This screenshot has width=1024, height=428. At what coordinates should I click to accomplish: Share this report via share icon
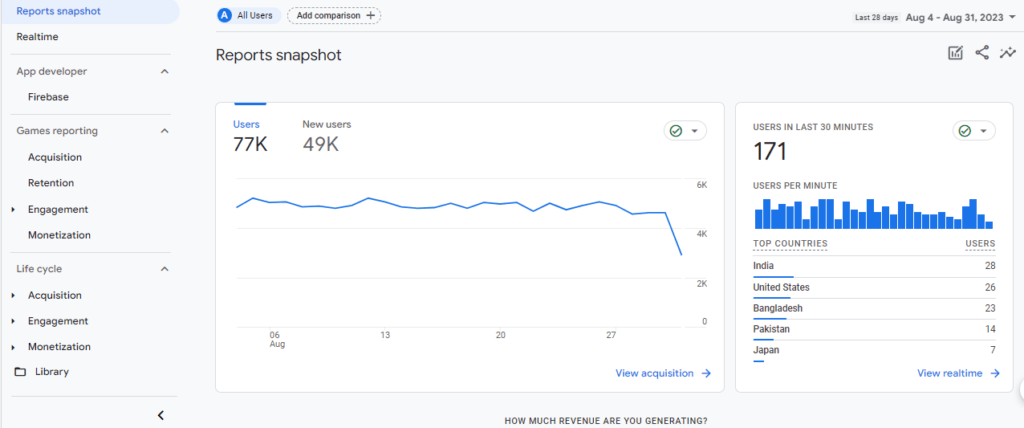[982, 53]
